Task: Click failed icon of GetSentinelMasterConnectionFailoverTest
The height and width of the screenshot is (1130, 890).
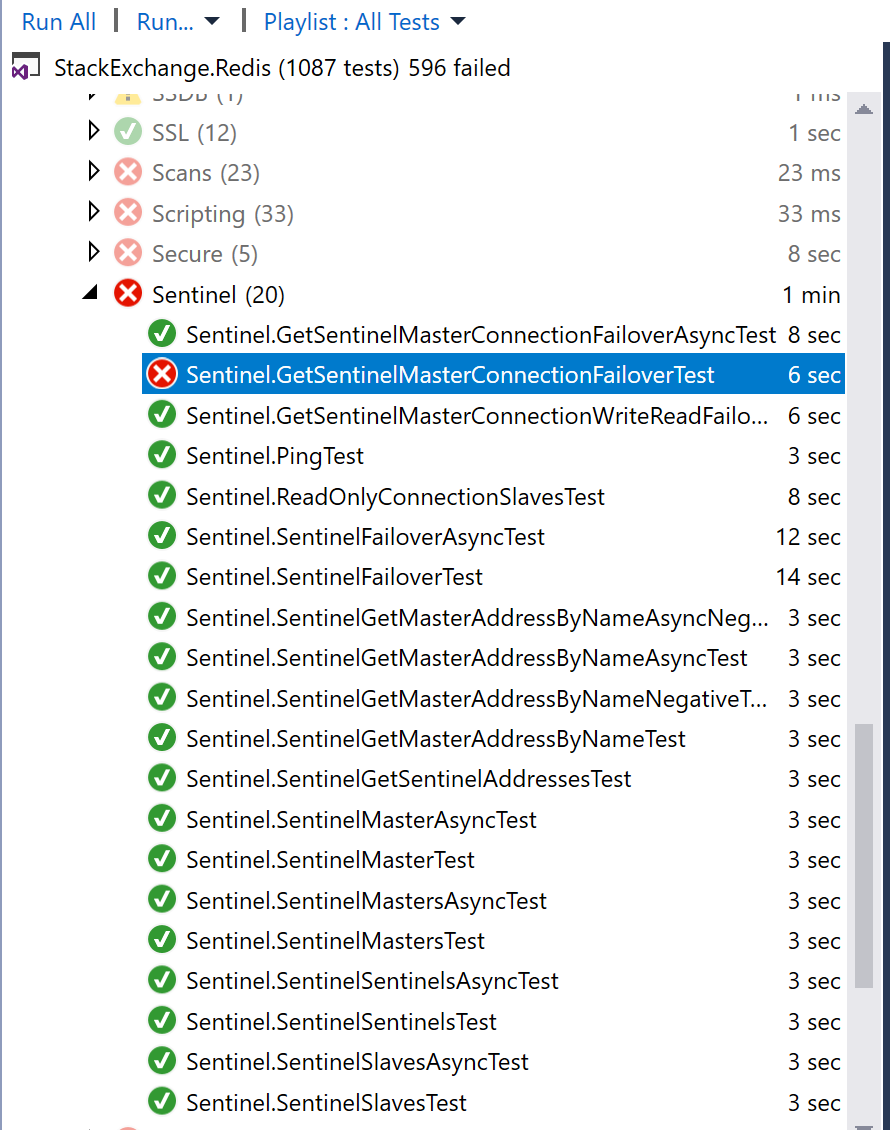Action: pyautogui.click(x=161, y=374)
